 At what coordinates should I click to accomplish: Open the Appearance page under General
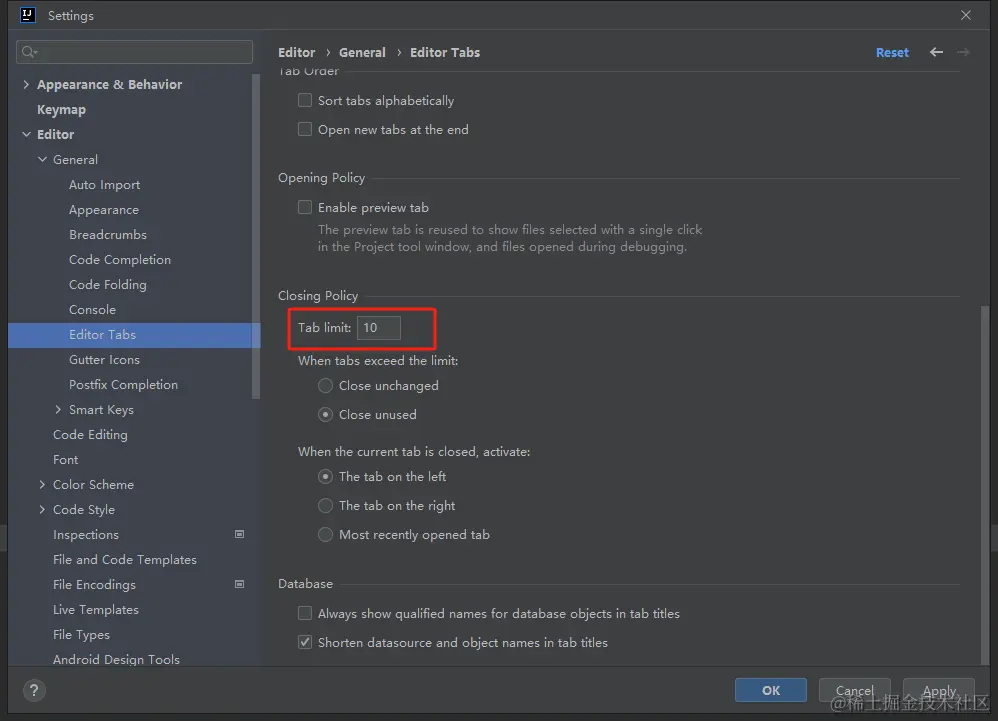(104, 209)
